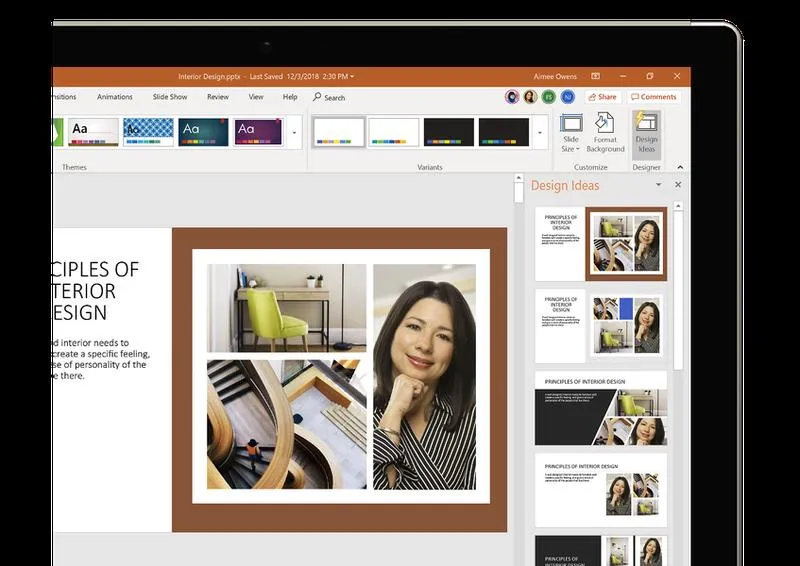Switch to the Review tab
The height and width of the screenshot is (566, 800).
click(218, 96)
